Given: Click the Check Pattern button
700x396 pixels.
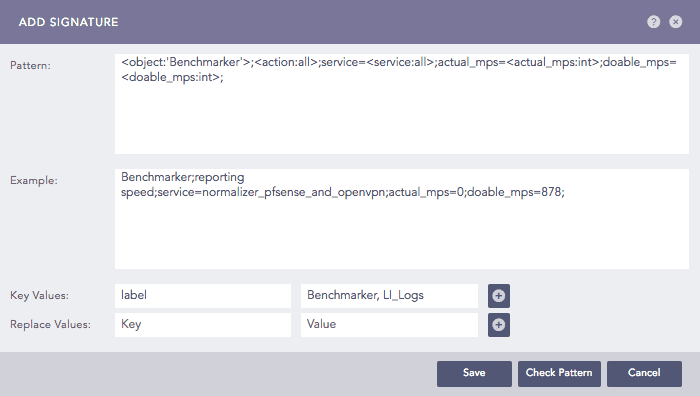Looking at the screenshot, I should [x=559, y=373].
